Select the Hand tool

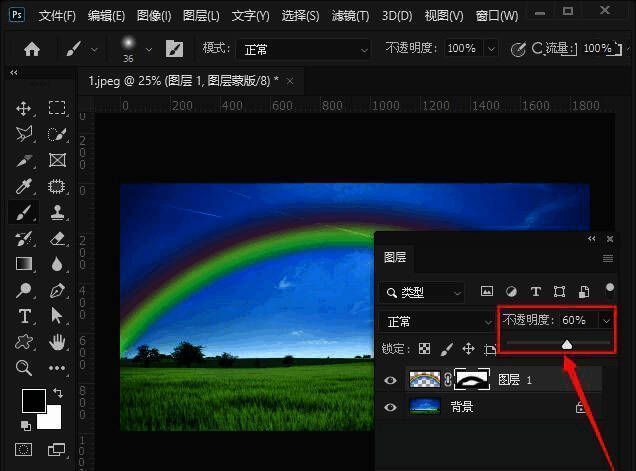[57, 342]
